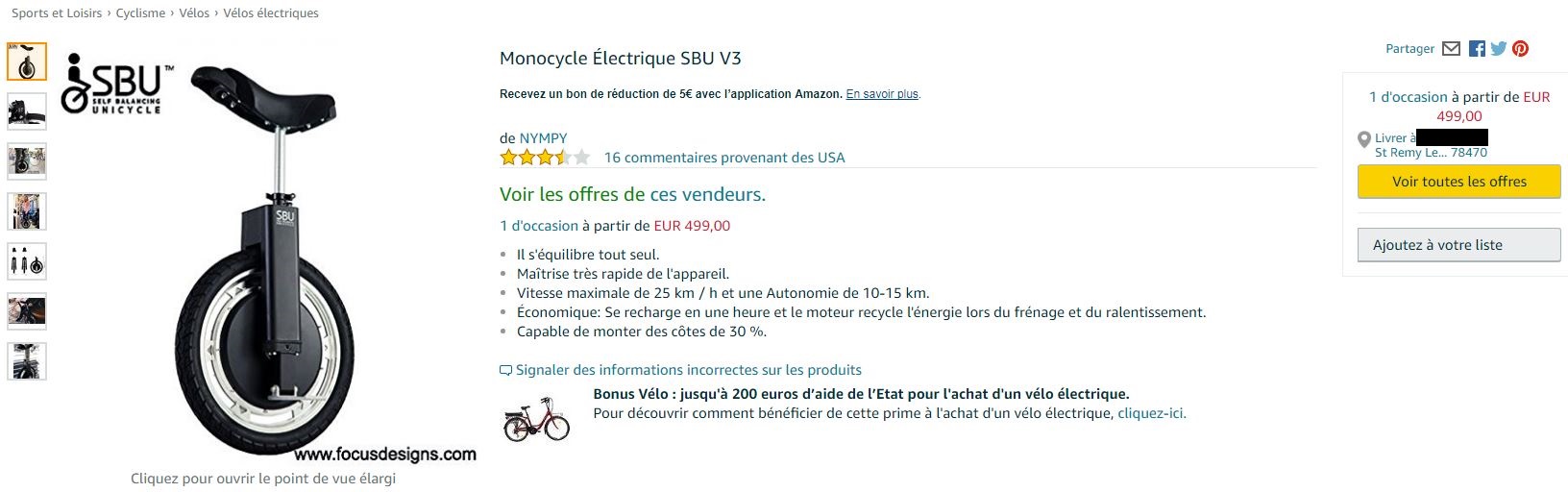The width and height of the screenshot is (1568, 492).
Task: Open 16 commentaires provenant des USA
Action: [724, 158]
